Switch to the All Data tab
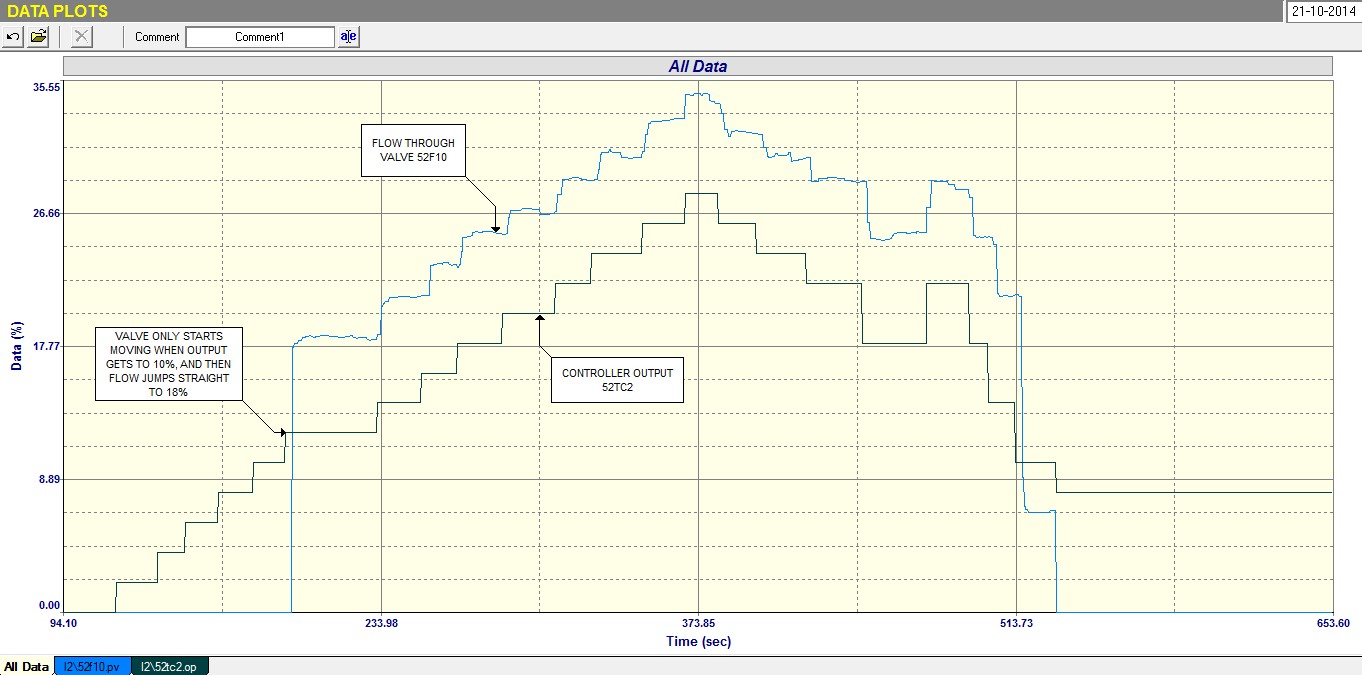Image resolution: width=1362 pixels, height=675 pixels. coord(27,666)
